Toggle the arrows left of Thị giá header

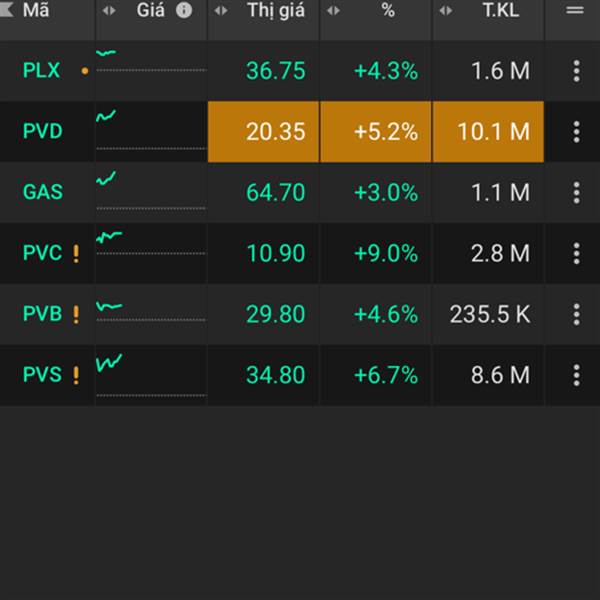[221, 10]
